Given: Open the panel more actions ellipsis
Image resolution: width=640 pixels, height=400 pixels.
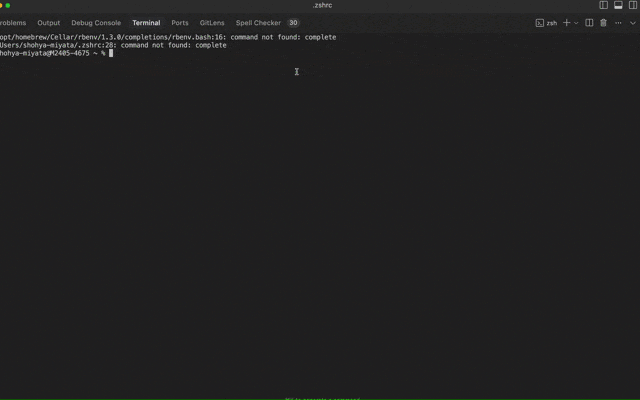Looking at the screenshot, I should (x=618, y=23).
